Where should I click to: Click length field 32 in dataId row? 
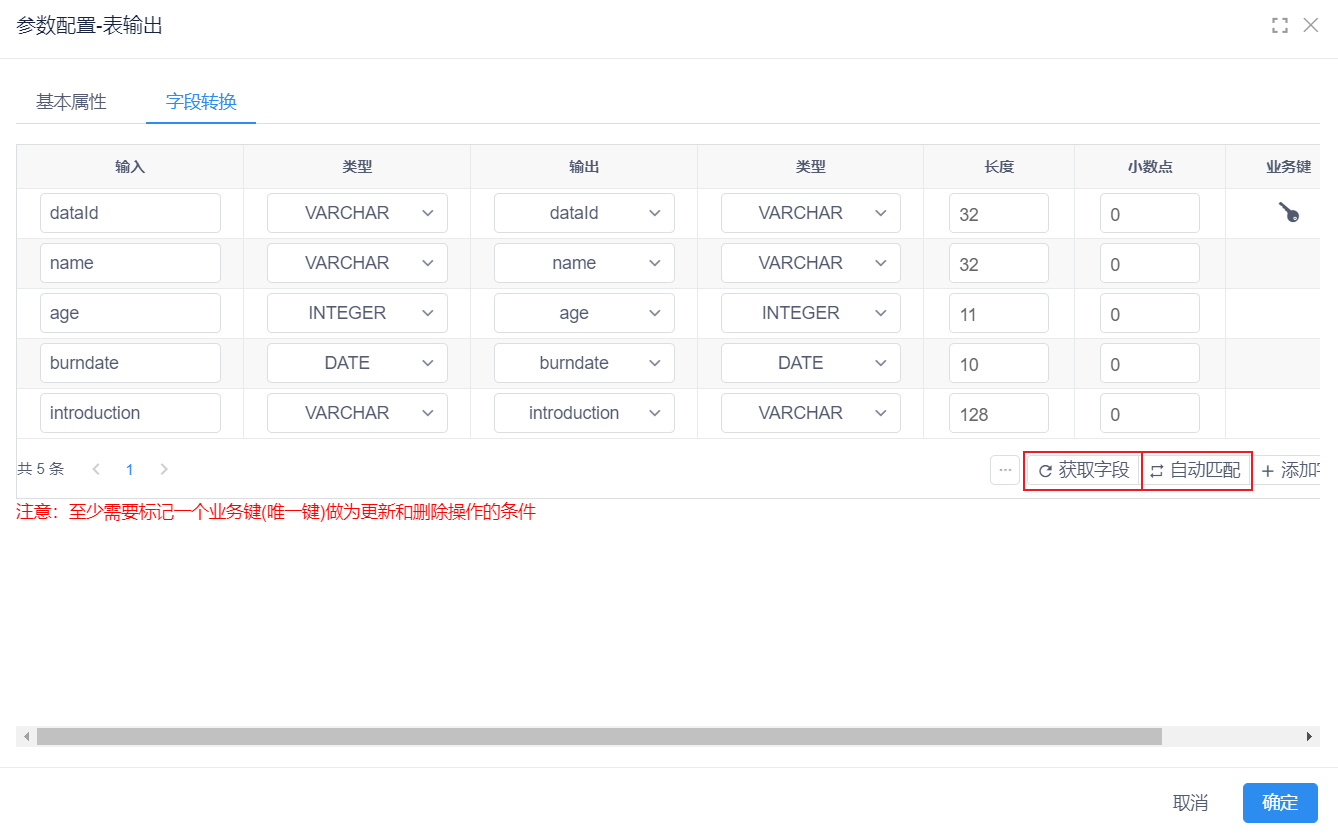999,213
